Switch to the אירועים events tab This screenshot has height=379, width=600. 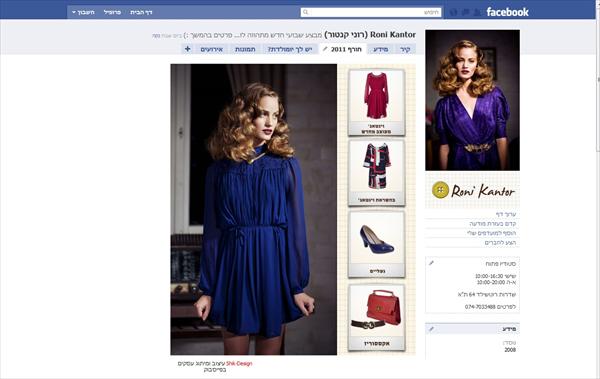pyautogui.click(x=212, y=49)
